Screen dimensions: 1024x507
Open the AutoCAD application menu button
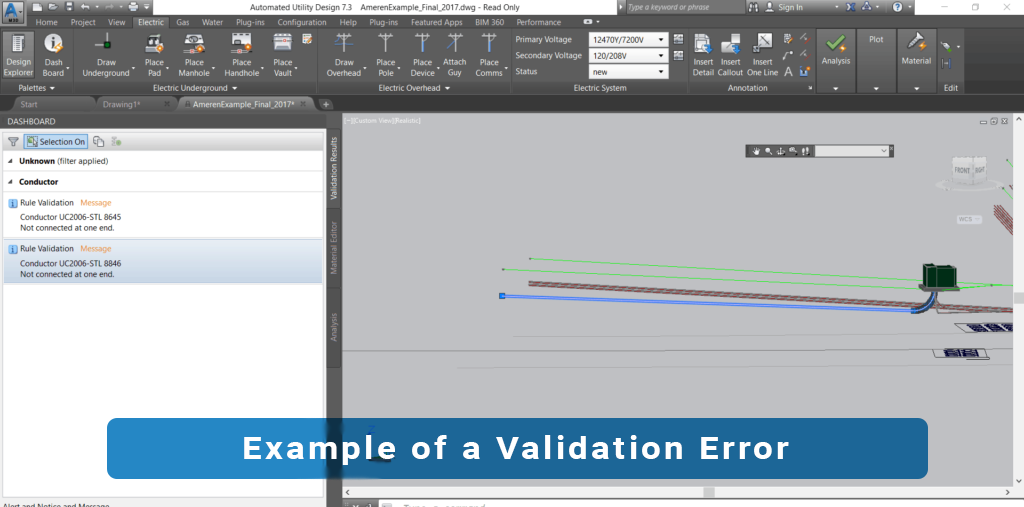(x=13, y=10)
